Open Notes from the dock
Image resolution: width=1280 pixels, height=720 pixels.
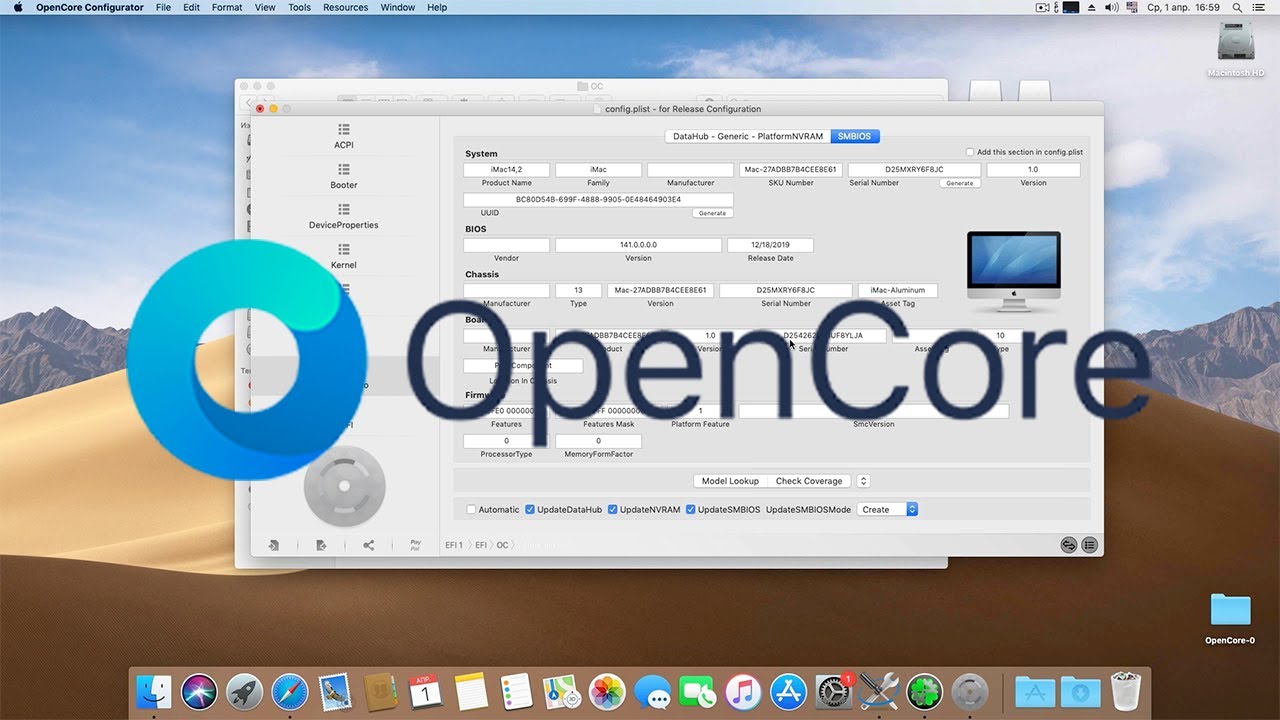[x=470, y=691]
